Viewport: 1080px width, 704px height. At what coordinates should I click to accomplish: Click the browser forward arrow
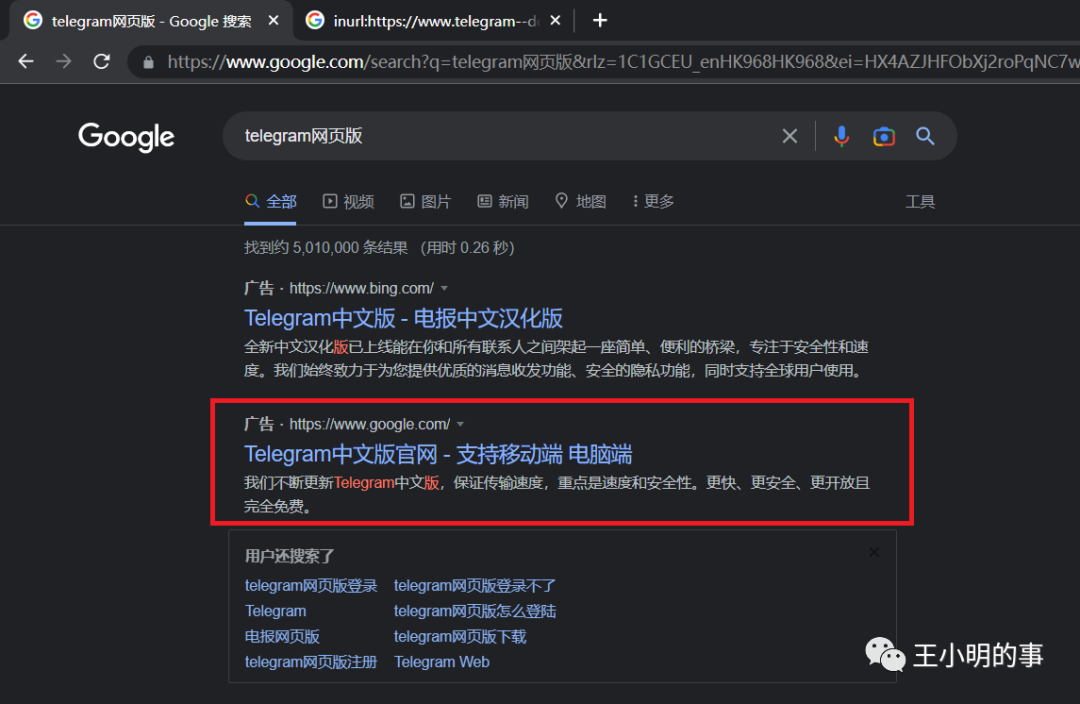tap(63, 61)
